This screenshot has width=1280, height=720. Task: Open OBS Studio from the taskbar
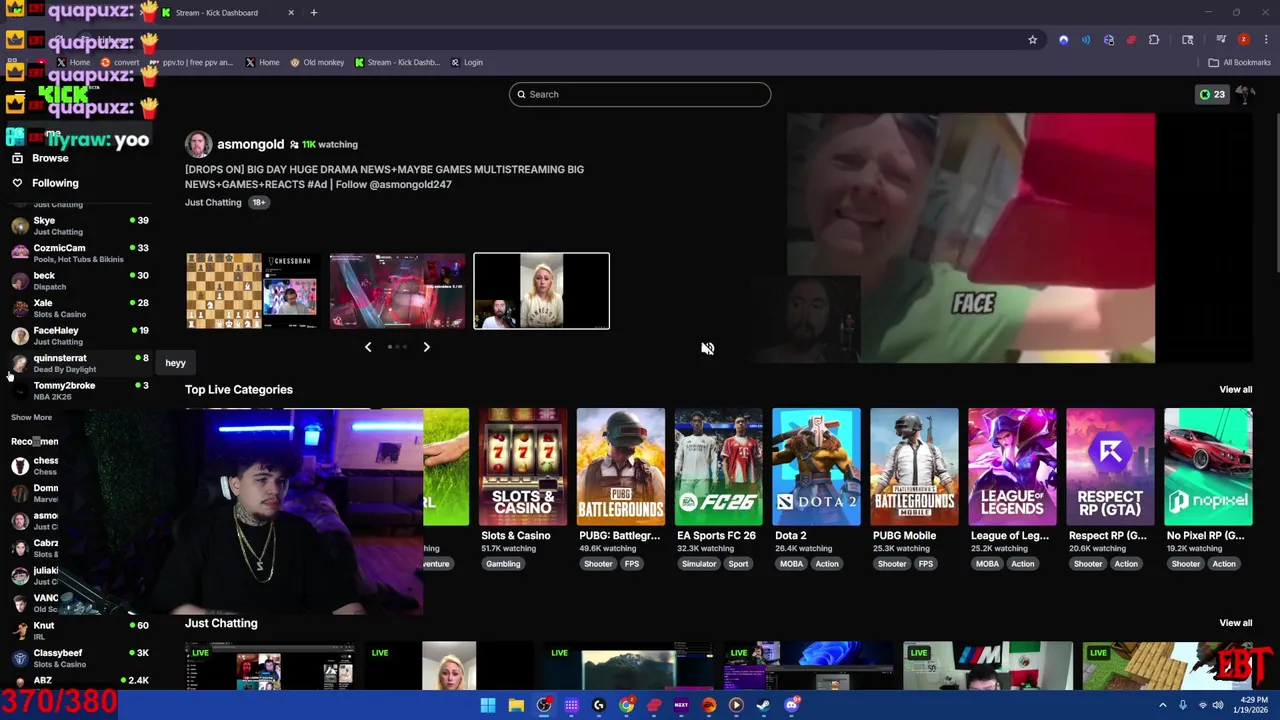[x=544, y=705]
